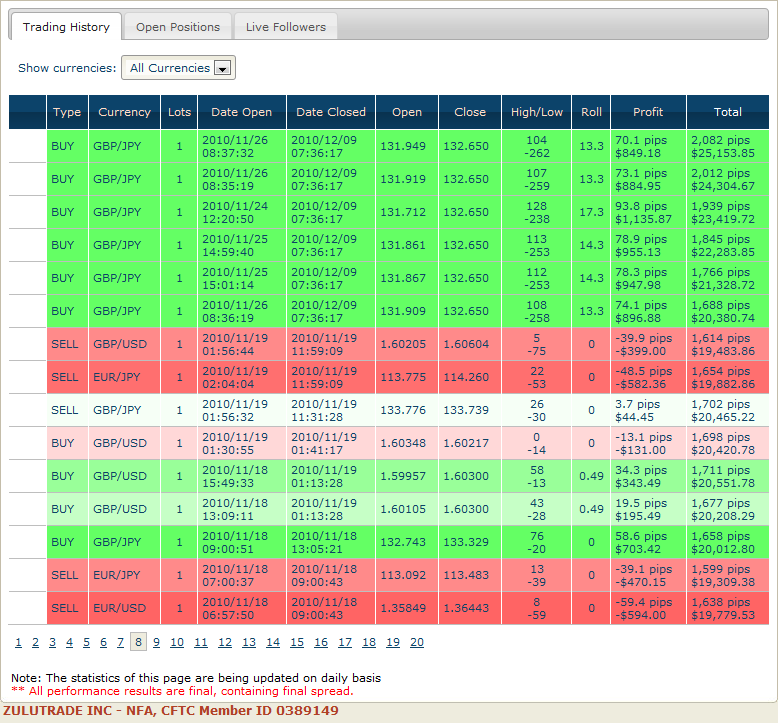Sort by the Date Closed column header

coord(331,112)
